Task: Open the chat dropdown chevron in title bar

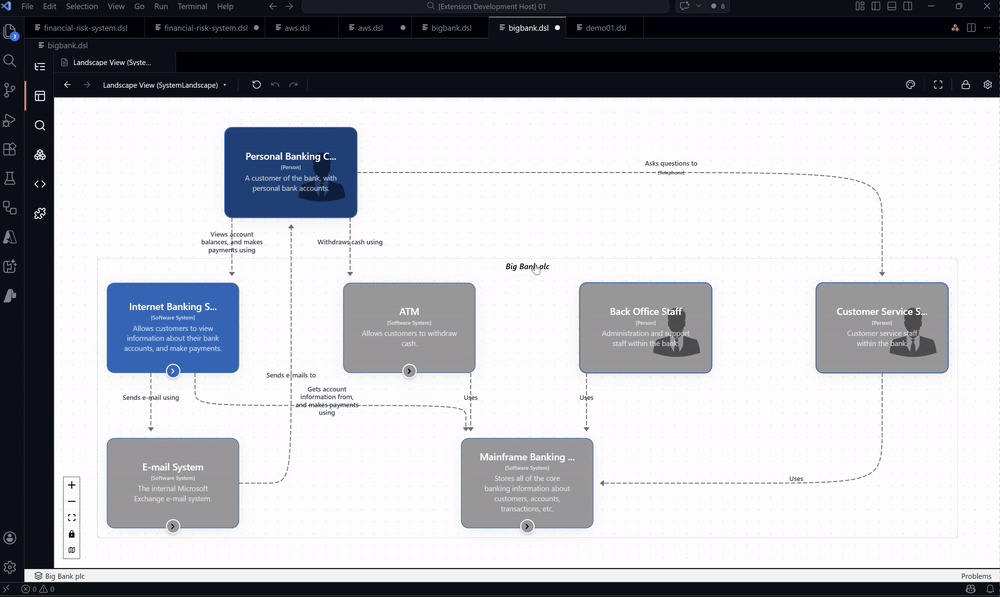Action: [x=699, y=6]
